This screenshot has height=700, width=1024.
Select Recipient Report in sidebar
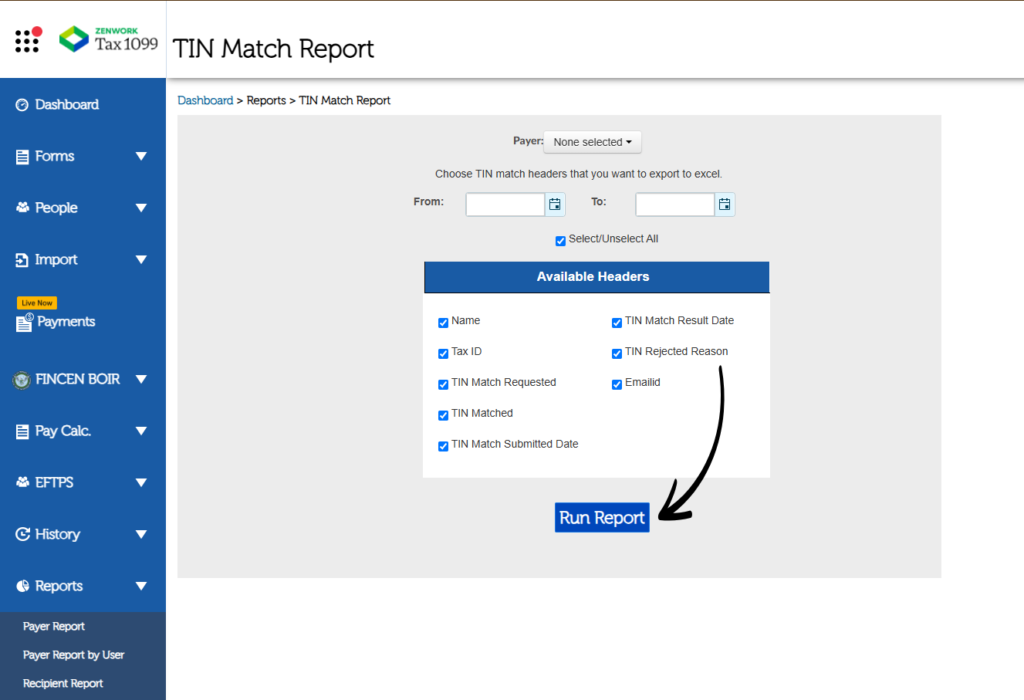63,683
